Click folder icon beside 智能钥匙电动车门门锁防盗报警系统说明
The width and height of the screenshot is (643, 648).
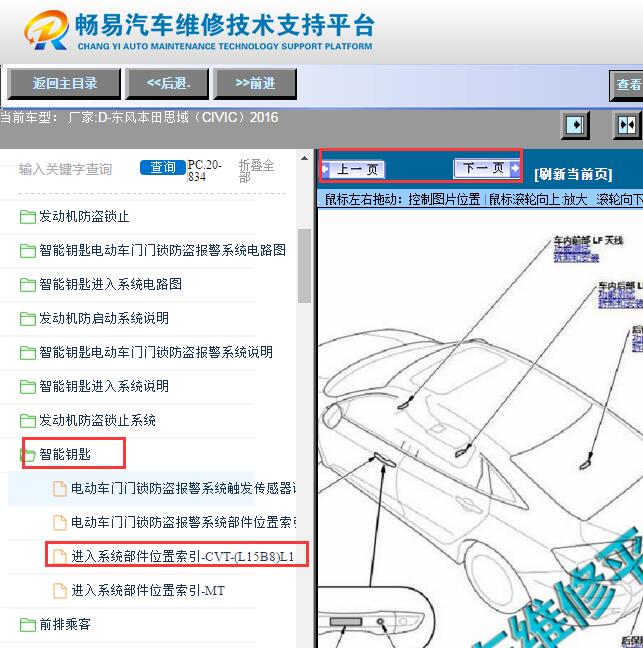27,353
